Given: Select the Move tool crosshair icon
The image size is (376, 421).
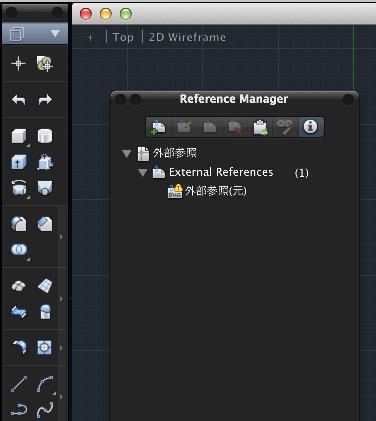Looking at the screenshot, I should pos(18,63).
